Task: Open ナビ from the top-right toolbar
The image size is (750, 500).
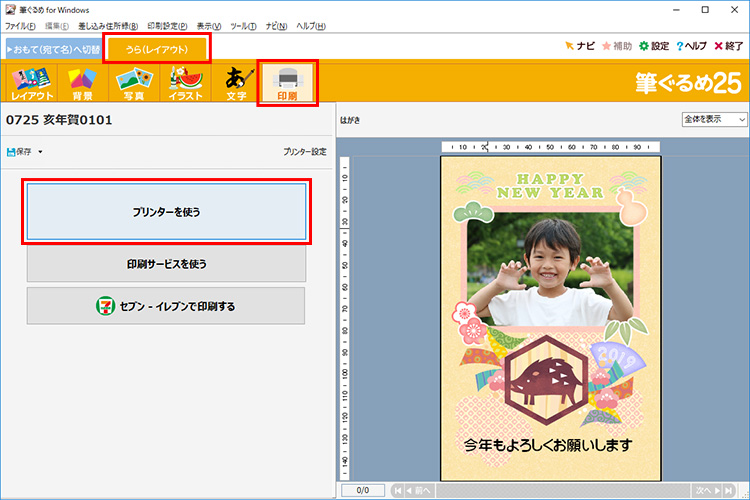Action: pos(579,46)
